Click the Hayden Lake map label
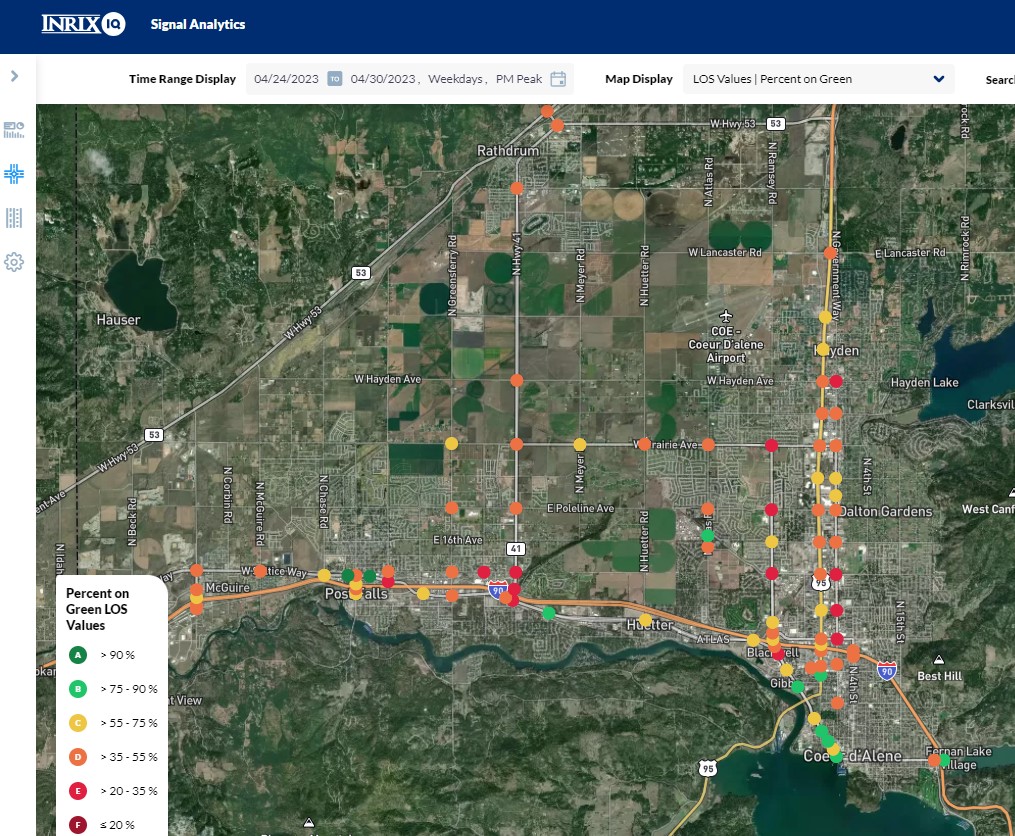The height and width of the screenshot is (836, 1015). click(924, 383)
